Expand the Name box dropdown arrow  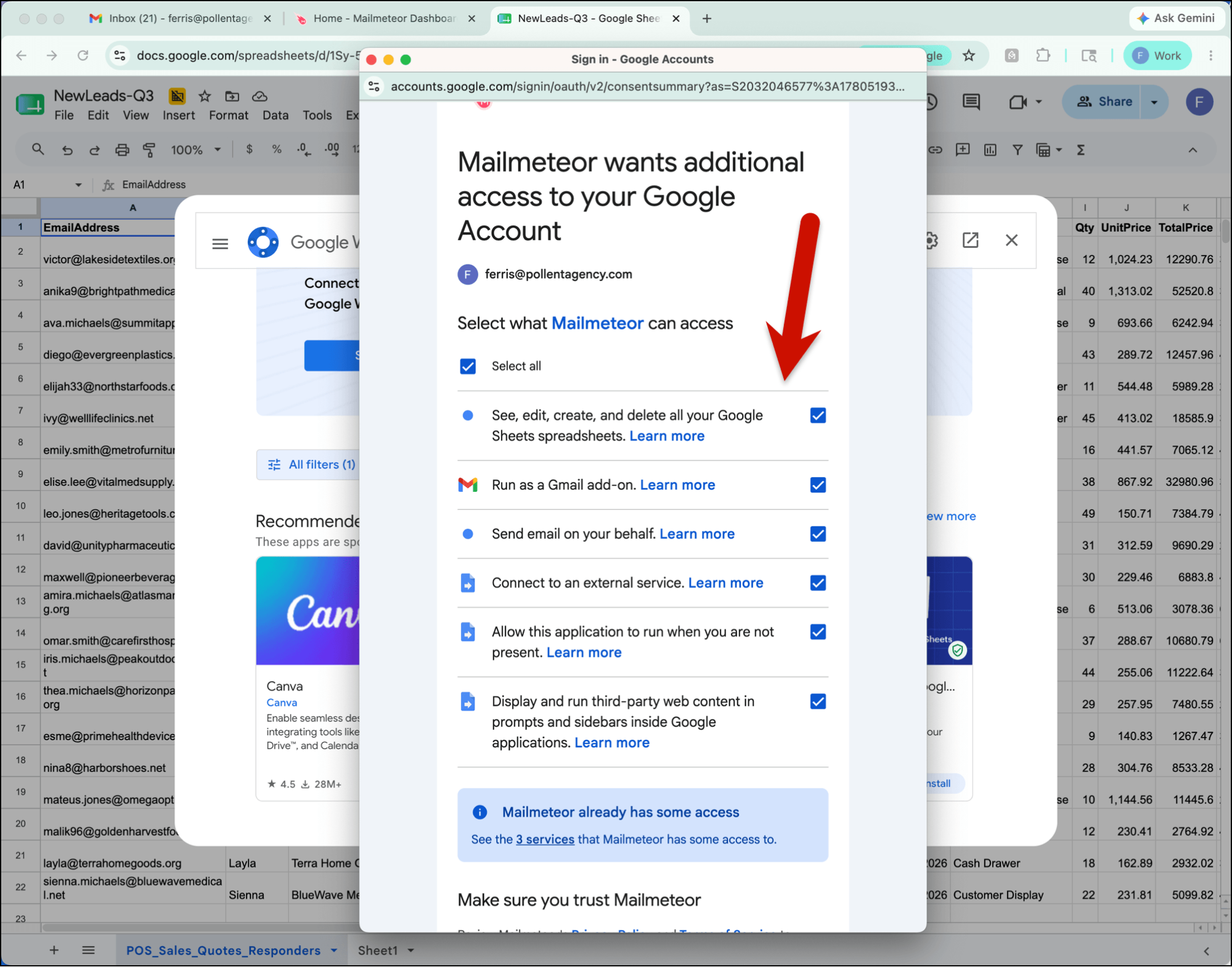point(78,185)
